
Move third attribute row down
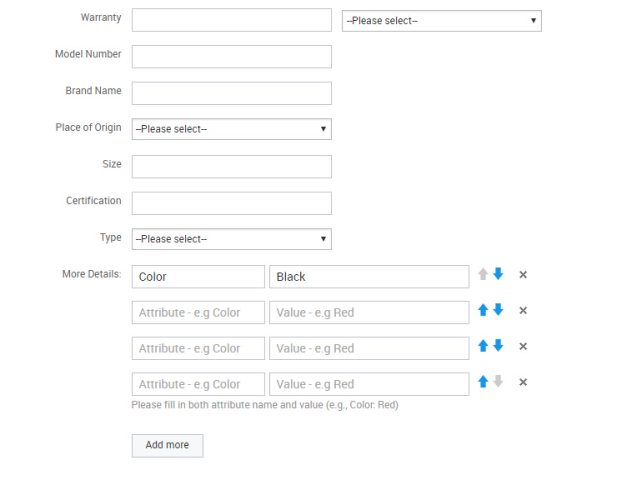point(498,346)
